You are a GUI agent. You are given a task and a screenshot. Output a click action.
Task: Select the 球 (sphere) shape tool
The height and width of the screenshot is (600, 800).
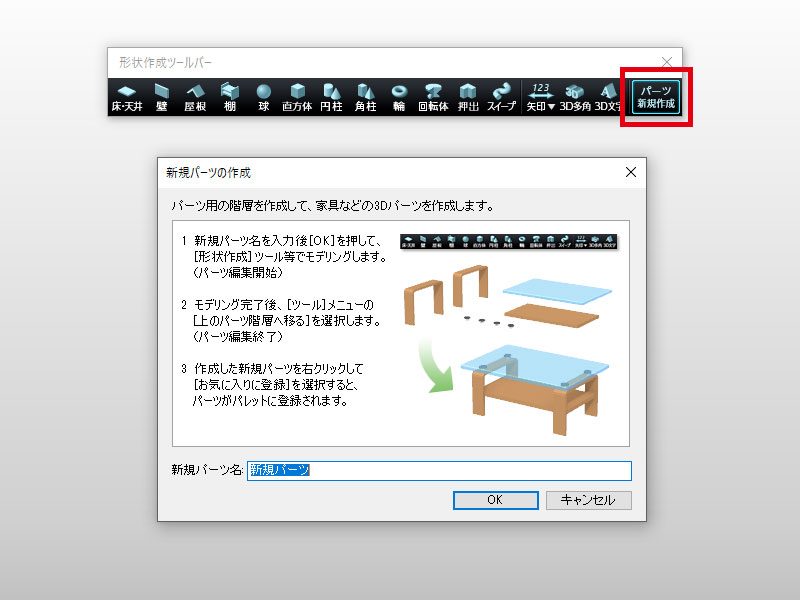coord(262,97)
